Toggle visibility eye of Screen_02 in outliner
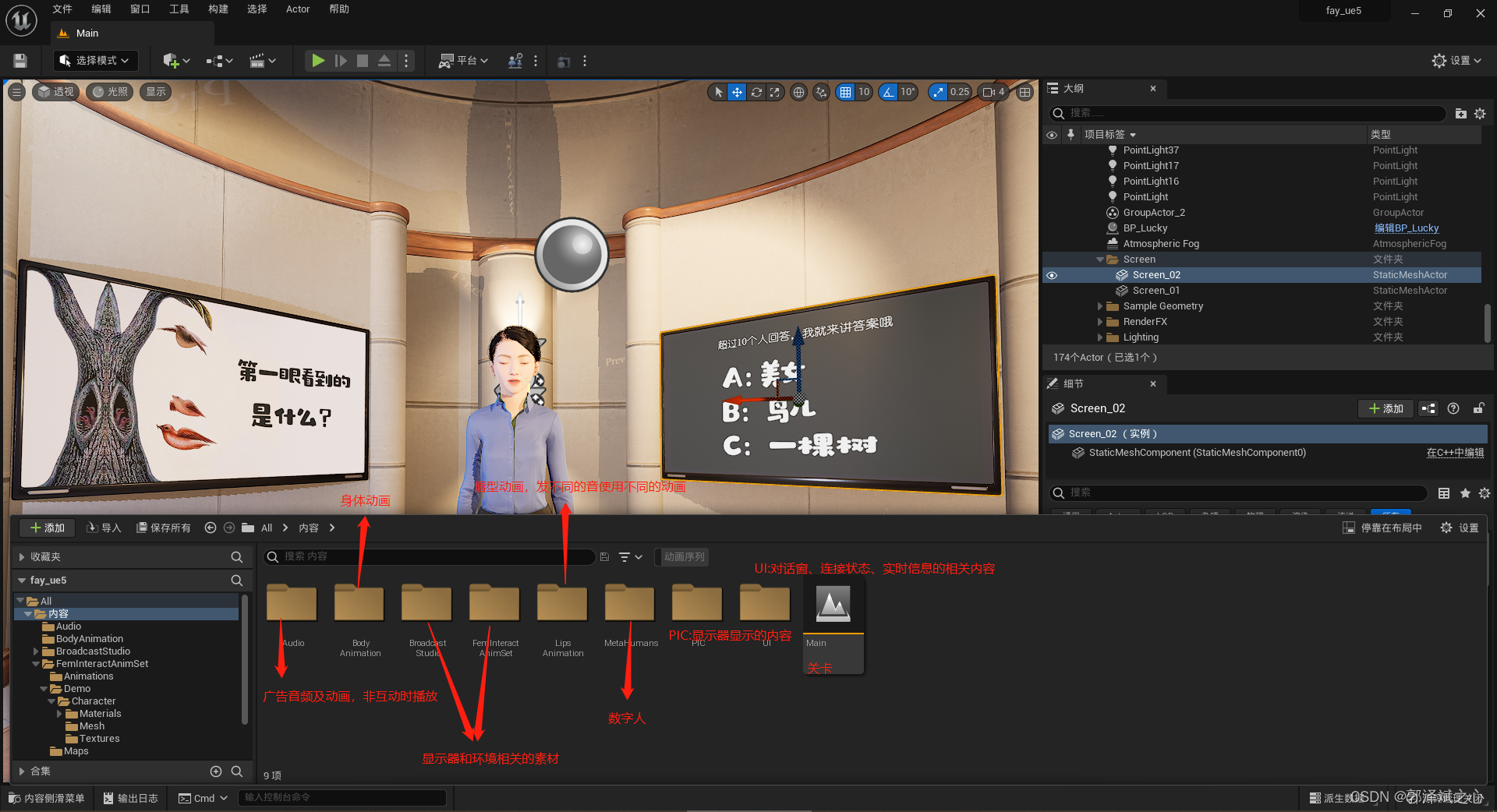This screenshot has width=1497, height=812. pyautogui.click(x=1052, y=275)
